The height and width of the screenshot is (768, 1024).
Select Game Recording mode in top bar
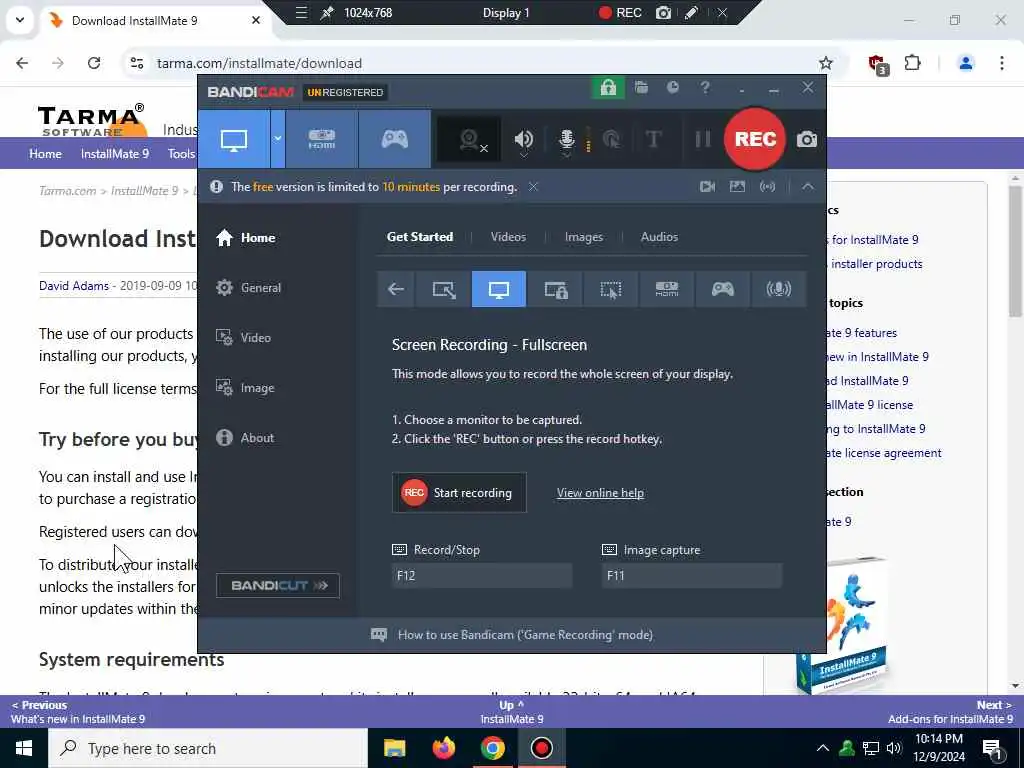[x=394, y=139]
